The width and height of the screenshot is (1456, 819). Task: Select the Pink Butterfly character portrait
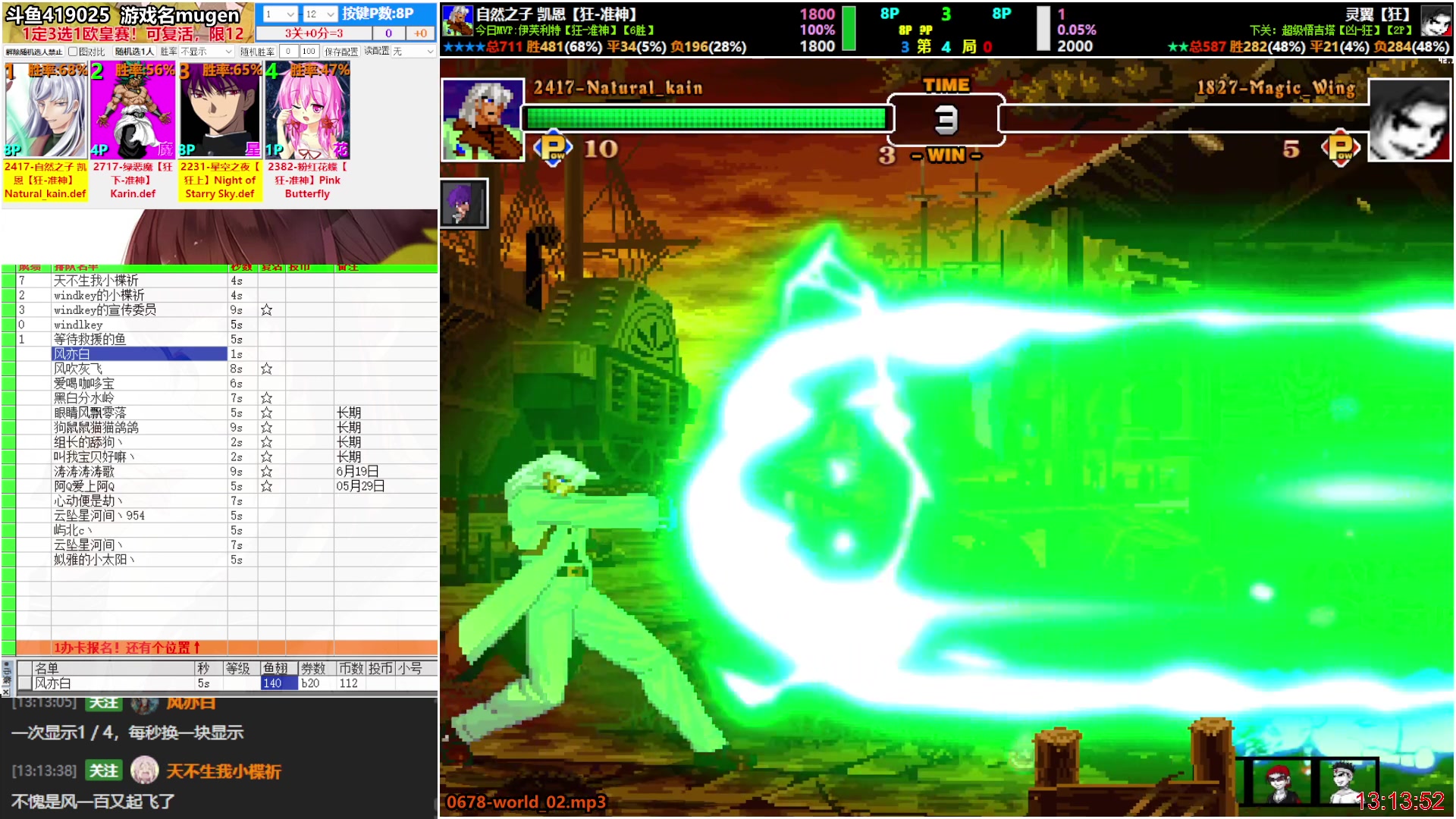tap(307, 111)
